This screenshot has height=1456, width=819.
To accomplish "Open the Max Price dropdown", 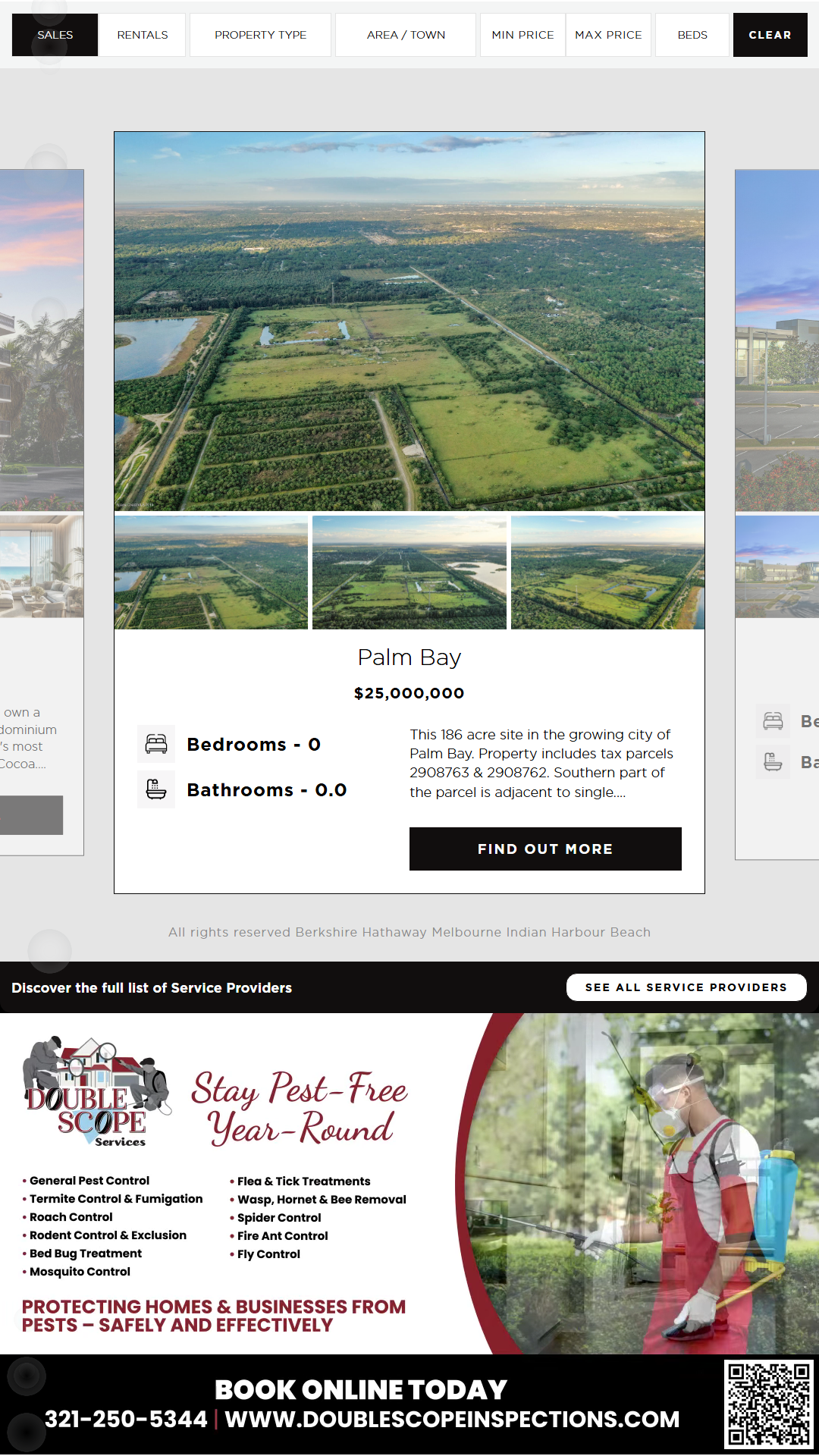I will point(608,35).
